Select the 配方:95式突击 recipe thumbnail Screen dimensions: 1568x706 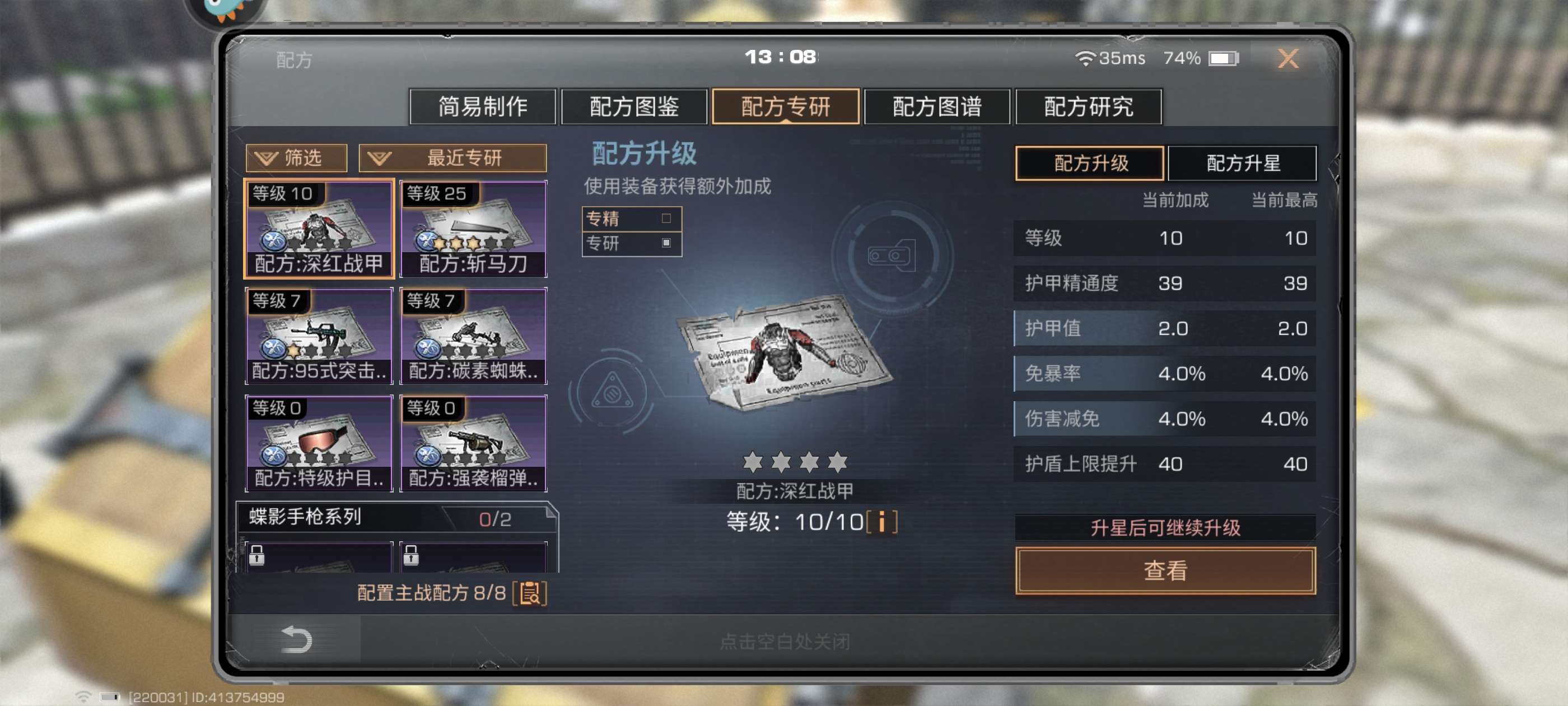(x=319, y=336)
